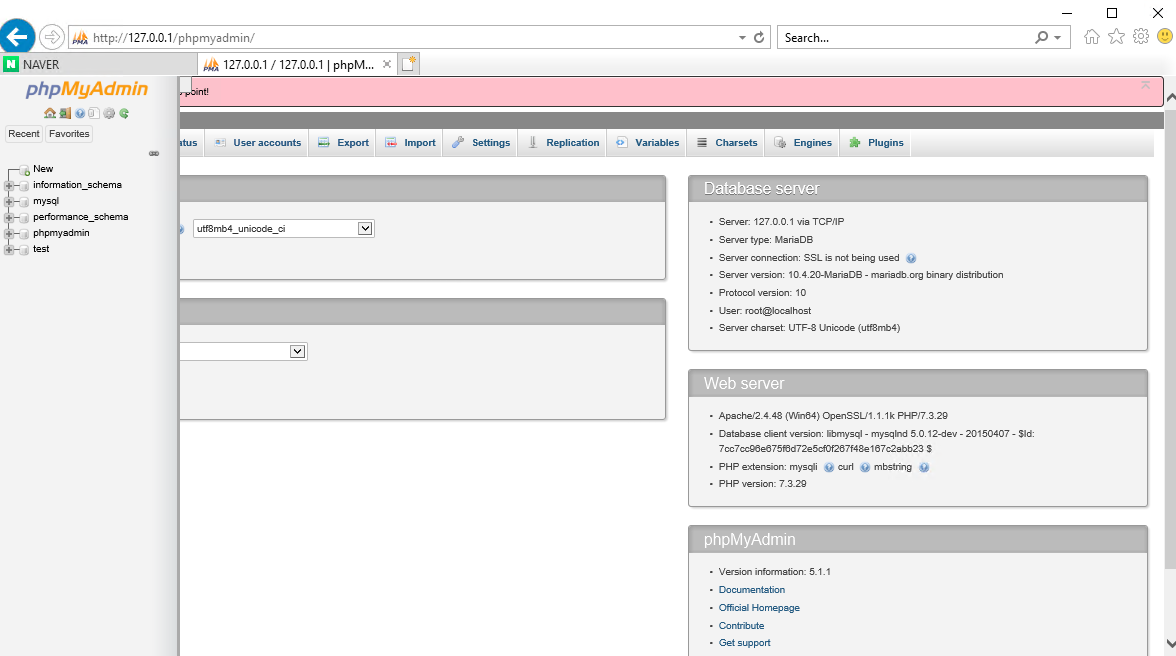Expand the mysql database node
Viewport: 1176px width, 656px height.
tap(9, 202)
